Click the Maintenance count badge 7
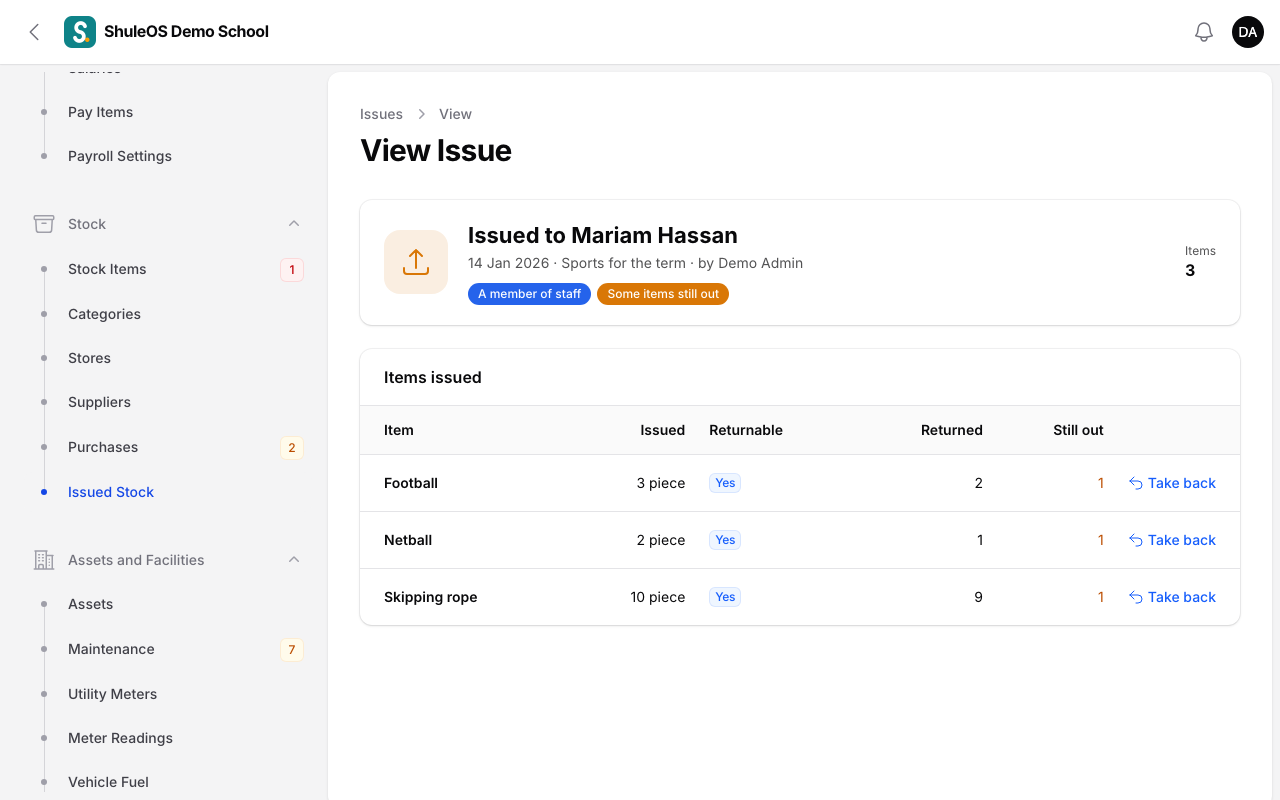Screen dimensions: 1280x800 pos(292,649)
